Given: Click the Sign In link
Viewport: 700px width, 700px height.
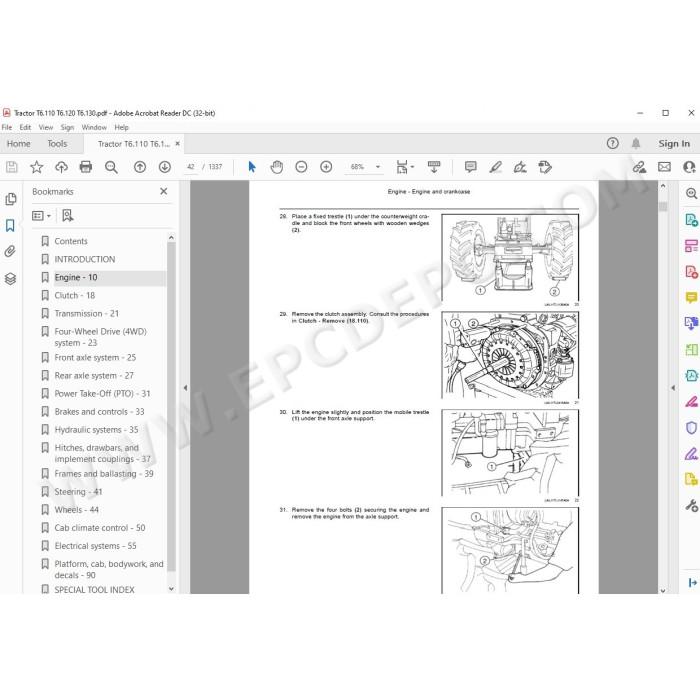Looking at the screenshot, I should point(674,144).
